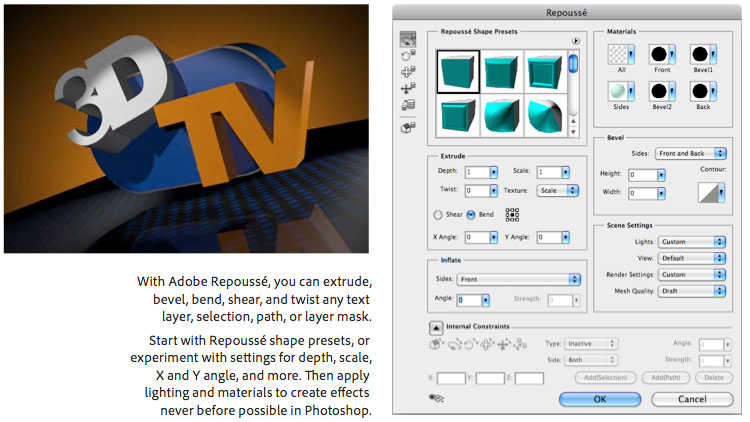
Task: Open the Mesh Quality dropdown
Action: click(692, 291)
